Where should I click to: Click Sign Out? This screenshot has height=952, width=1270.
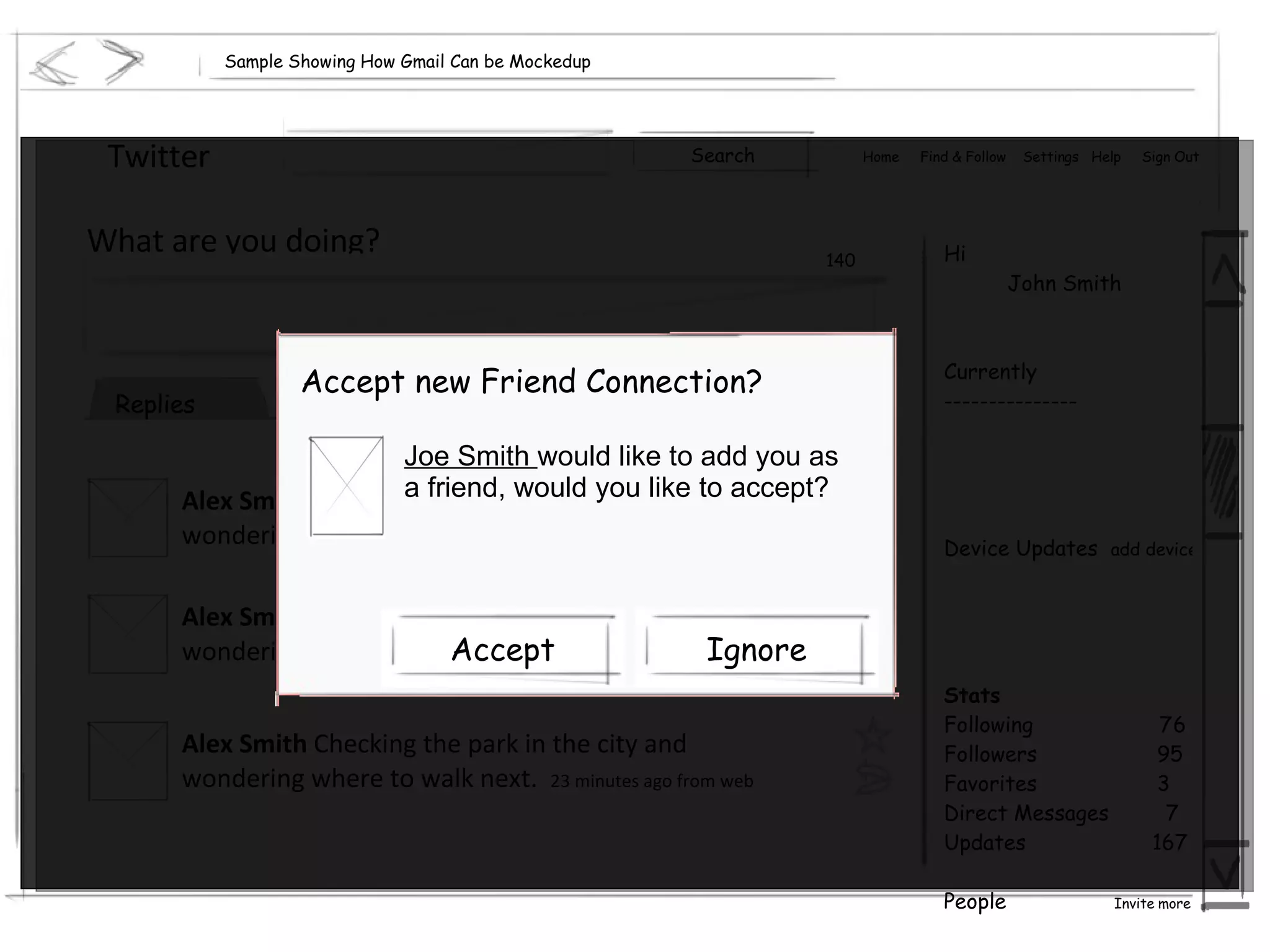(1170, 157)
